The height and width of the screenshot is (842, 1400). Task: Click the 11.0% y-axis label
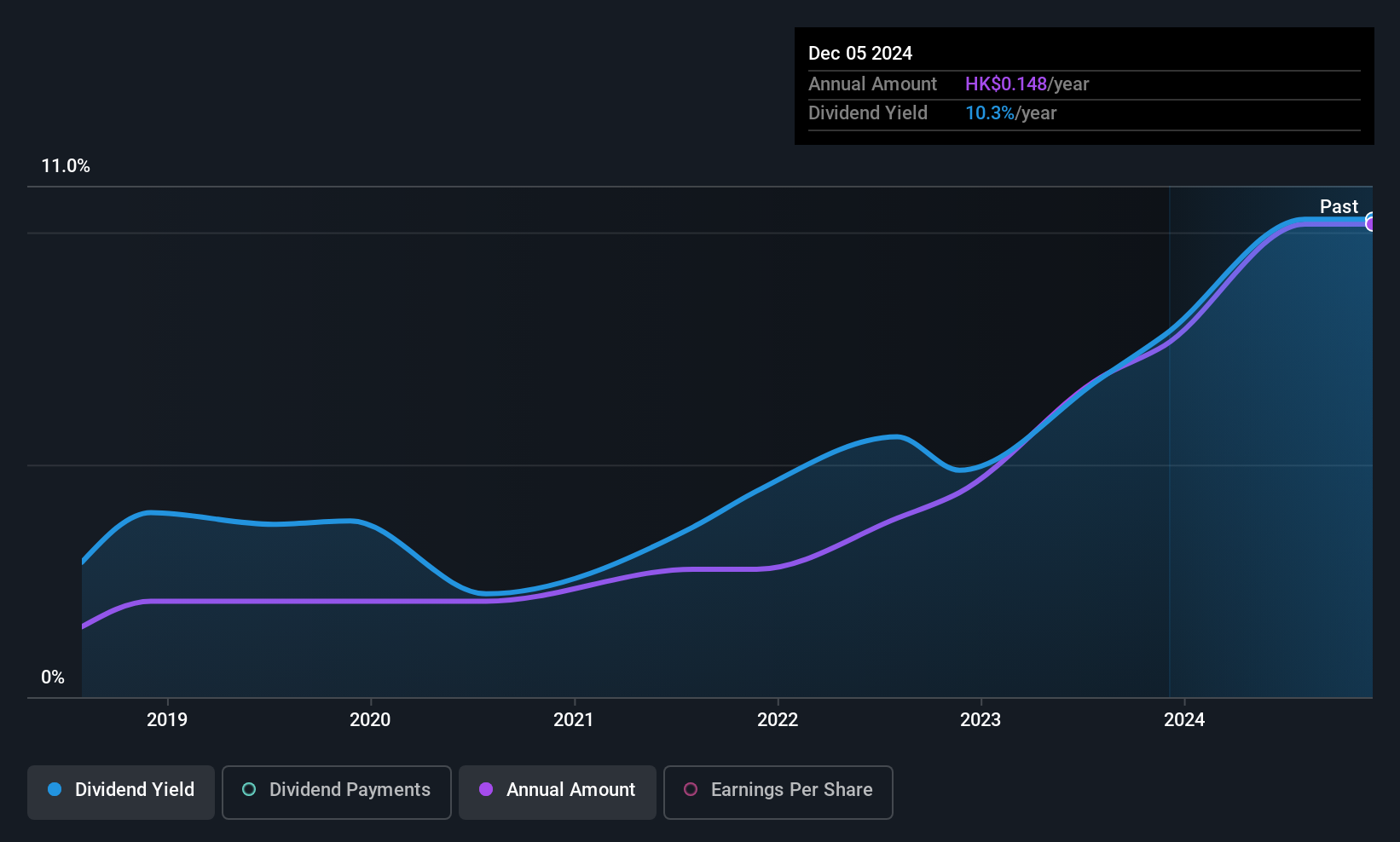click(66, 166)
